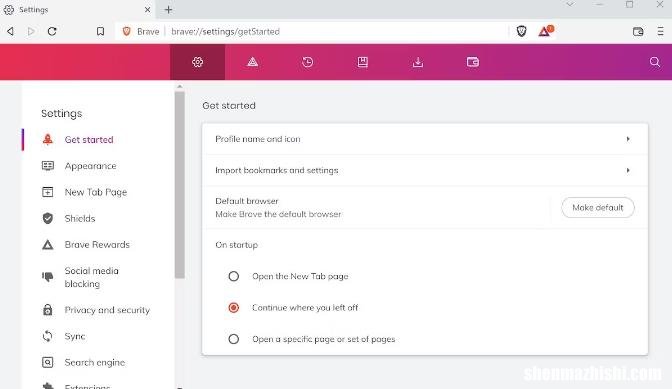Viewport: 672px width, 389px height.
Task: Open the Shields settings section
Action: pos(80,218)
